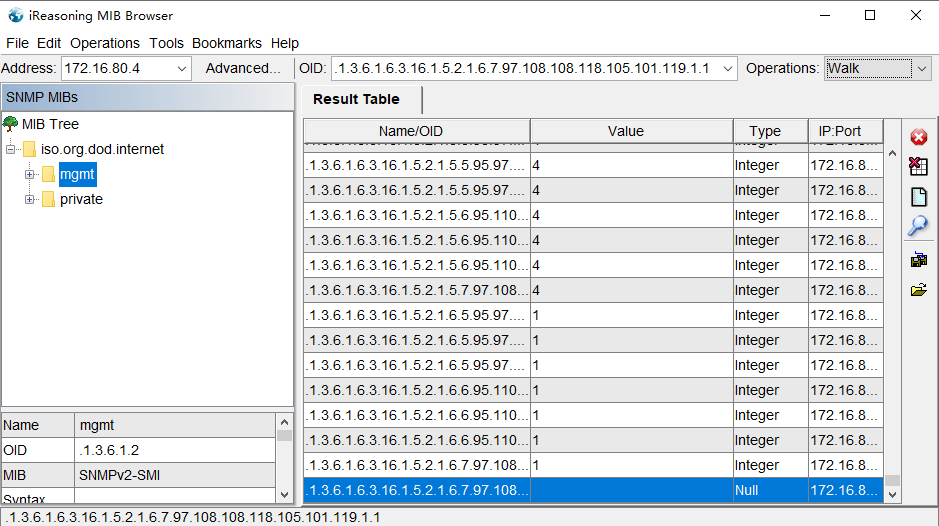Expand the mgmt tree node
This screenshot has height=526, width=939.
tap(29, 174)
